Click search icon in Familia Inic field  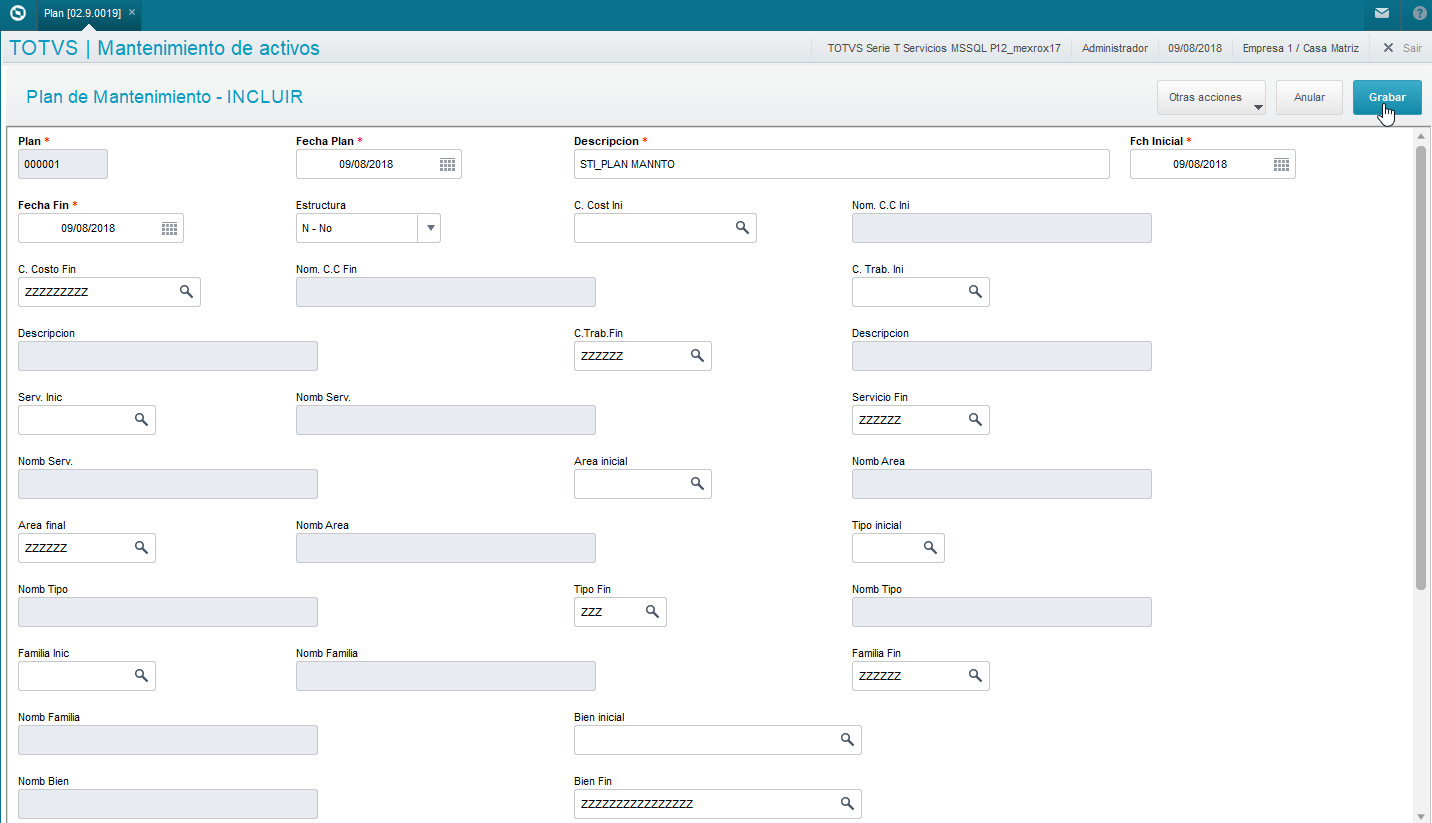click(141, 676)
